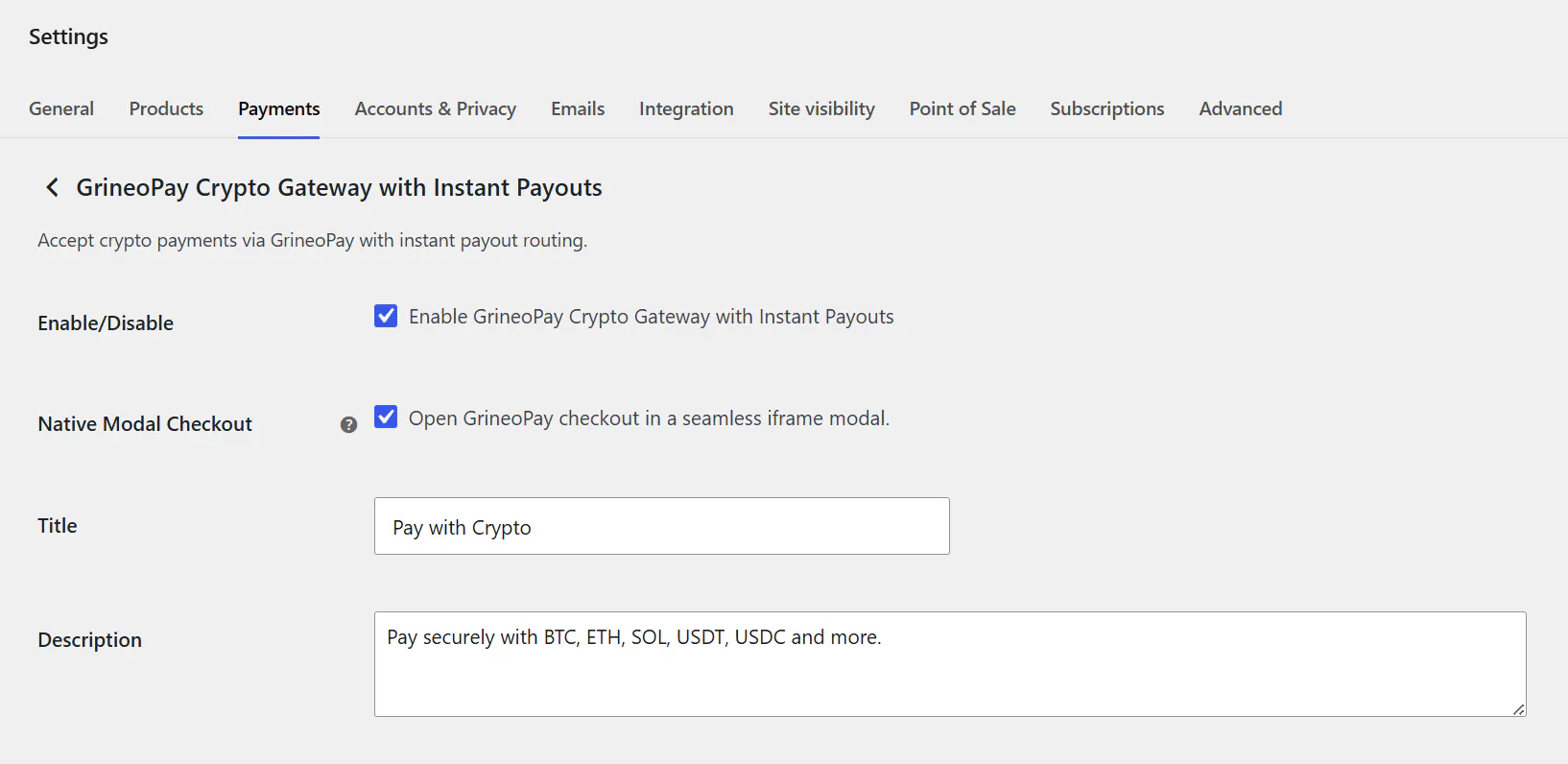1568x764 pixels.
Task: Click the Open GrineoPay checkout iframe modal label
Action: click(x=649, y=418)
